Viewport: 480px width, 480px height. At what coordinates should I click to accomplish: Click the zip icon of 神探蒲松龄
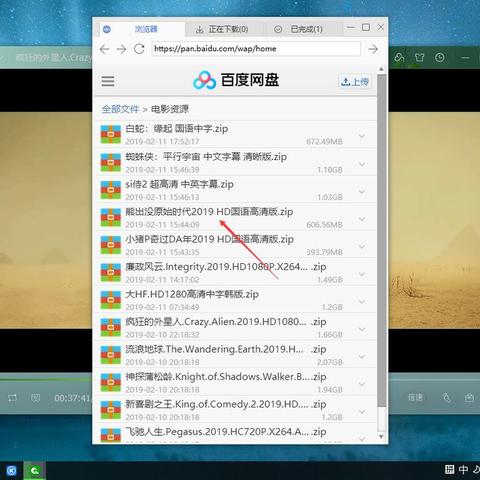pyautogui.click(x=111, y=382)
